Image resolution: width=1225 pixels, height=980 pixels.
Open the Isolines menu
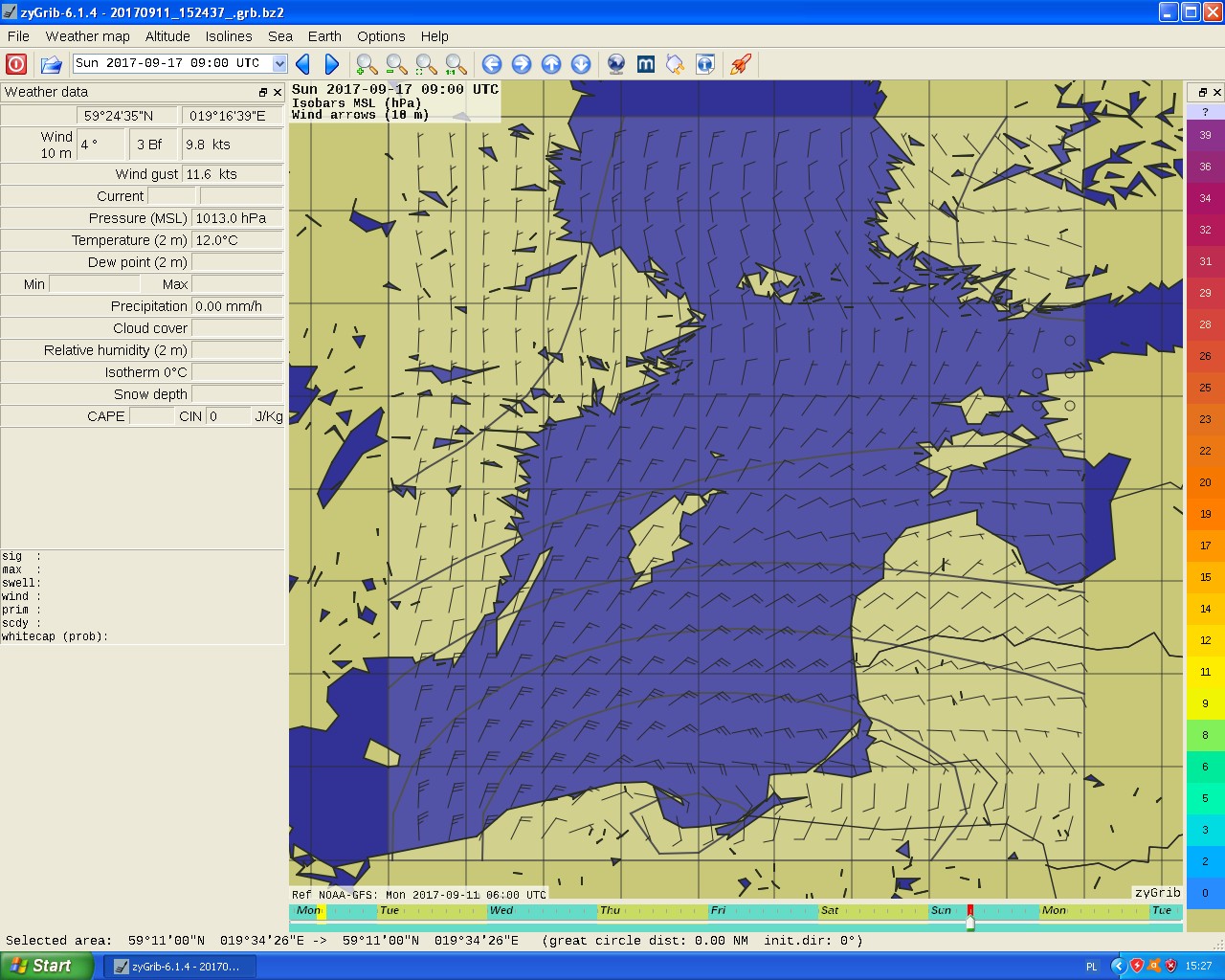pyautogui.click(x=229, y=36)
